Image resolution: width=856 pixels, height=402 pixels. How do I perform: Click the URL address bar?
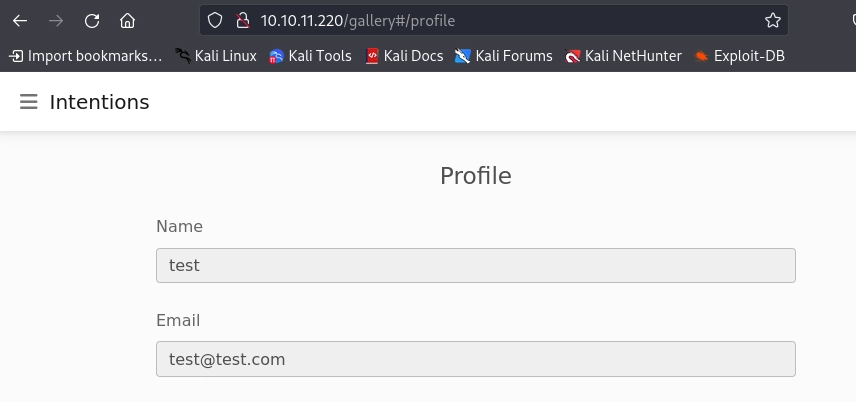click(500, 20)
